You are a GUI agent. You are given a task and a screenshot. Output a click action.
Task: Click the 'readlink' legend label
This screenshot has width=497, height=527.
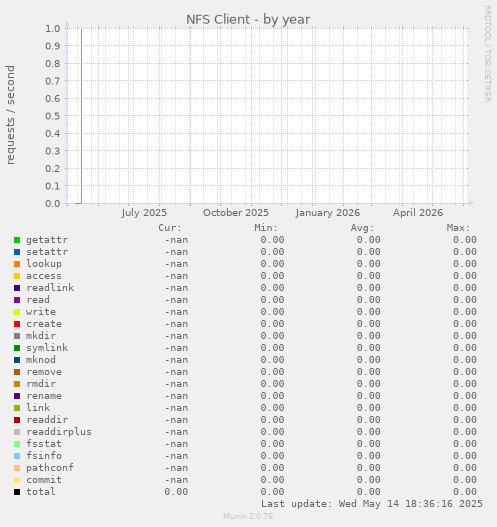50,288
